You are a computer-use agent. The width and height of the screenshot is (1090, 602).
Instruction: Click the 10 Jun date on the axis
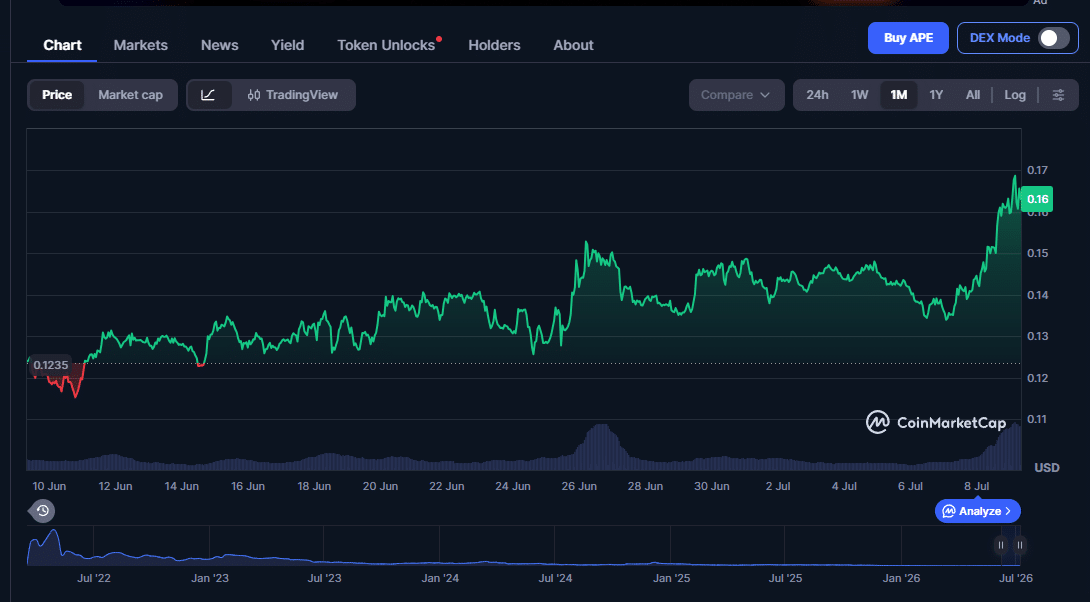(x=49, y=486)
